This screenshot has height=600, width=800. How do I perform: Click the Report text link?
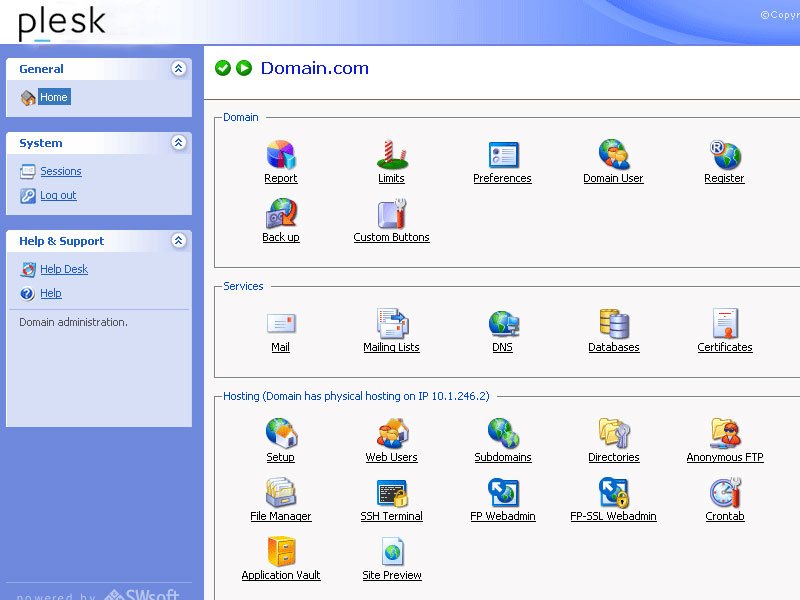(281, 178)
